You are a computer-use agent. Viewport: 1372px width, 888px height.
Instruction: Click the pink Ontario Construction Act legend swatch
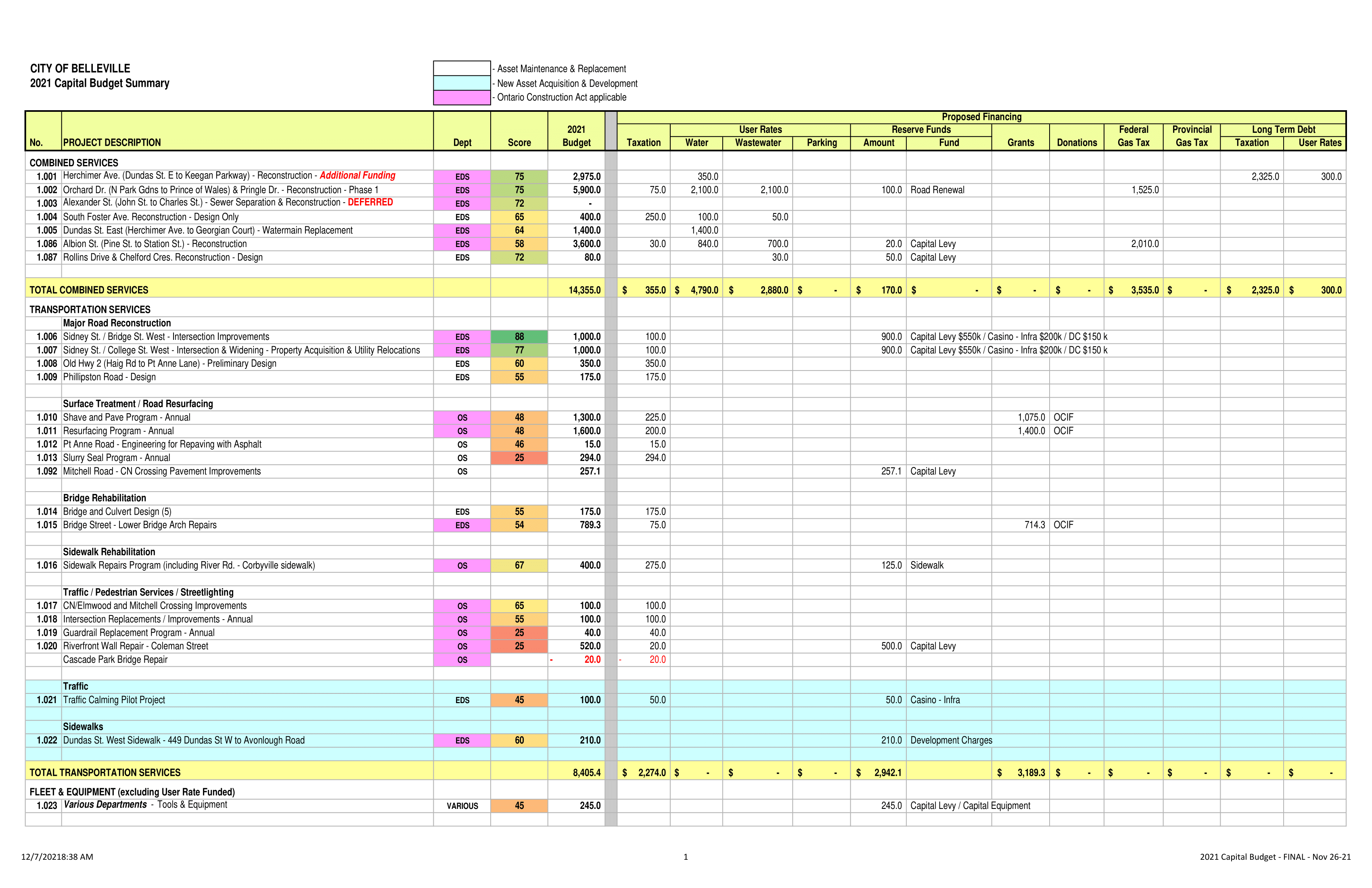(x=462, y=97)
